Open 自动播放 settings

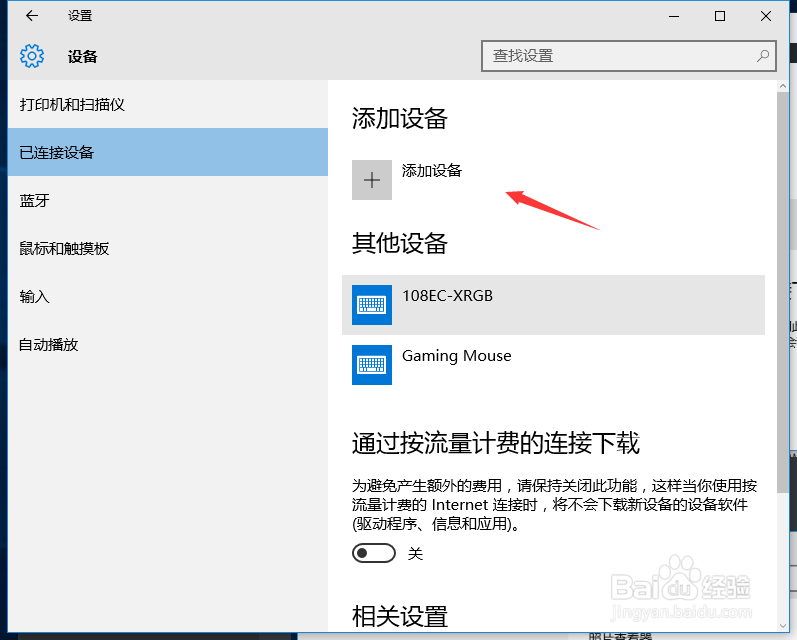pos(168,344)
